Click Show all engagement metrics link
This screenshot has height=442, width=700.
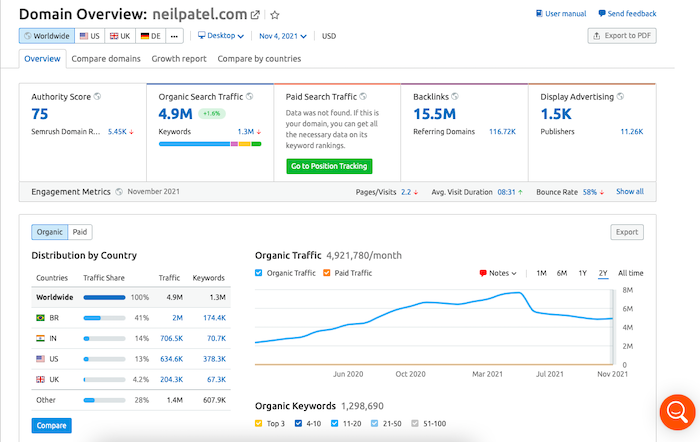629,192
